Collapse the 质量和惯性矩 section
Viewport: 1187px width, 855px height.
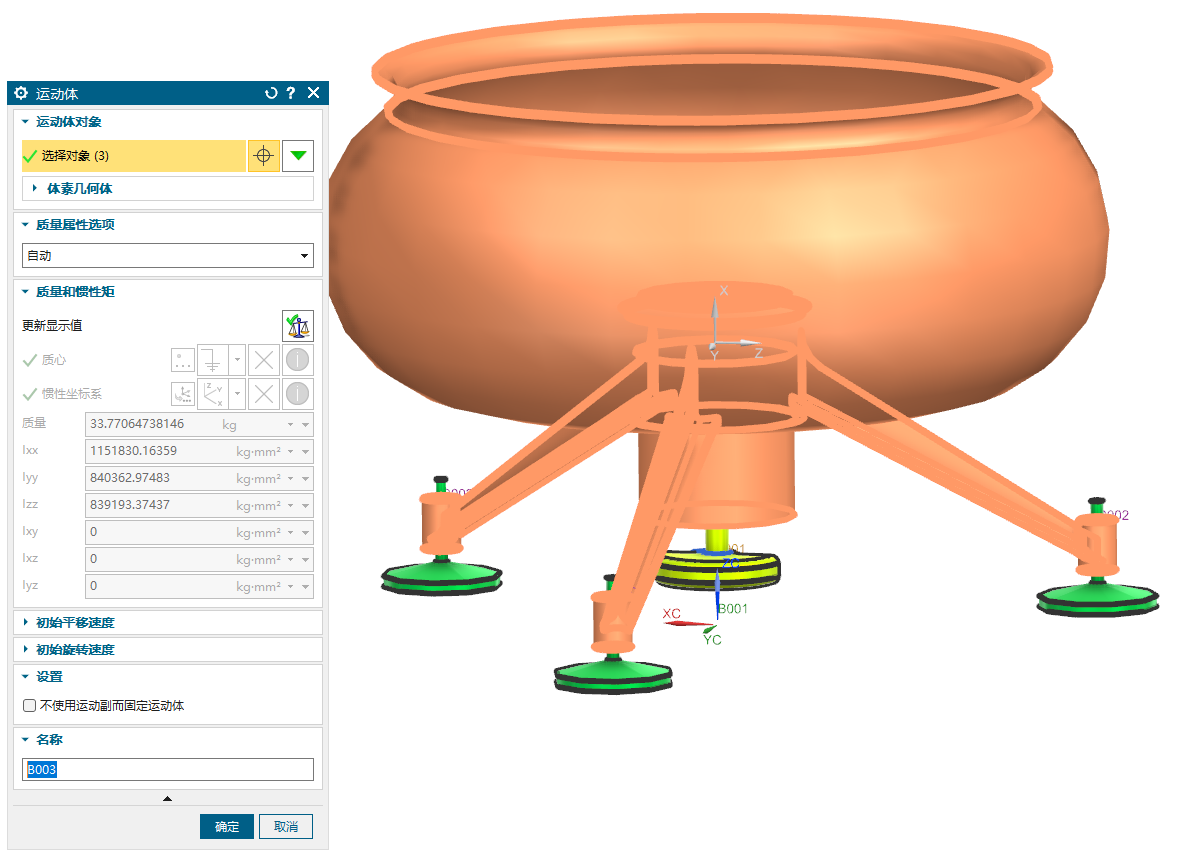point(75,292)
